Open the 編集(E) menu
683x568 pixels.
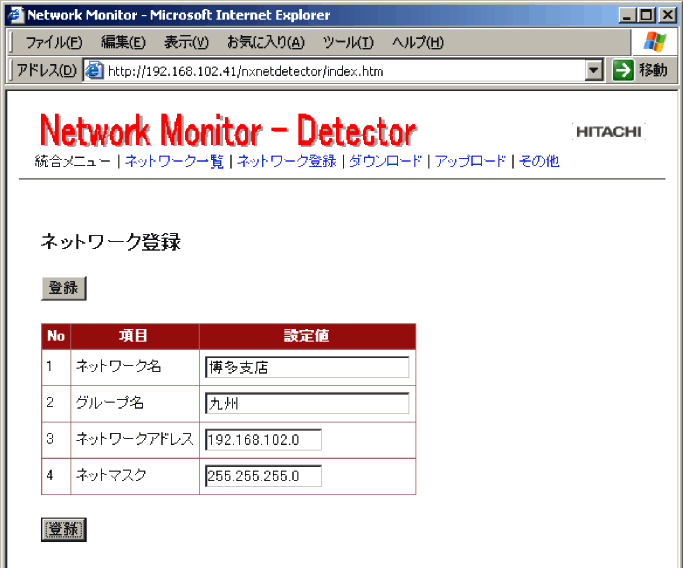123,42
